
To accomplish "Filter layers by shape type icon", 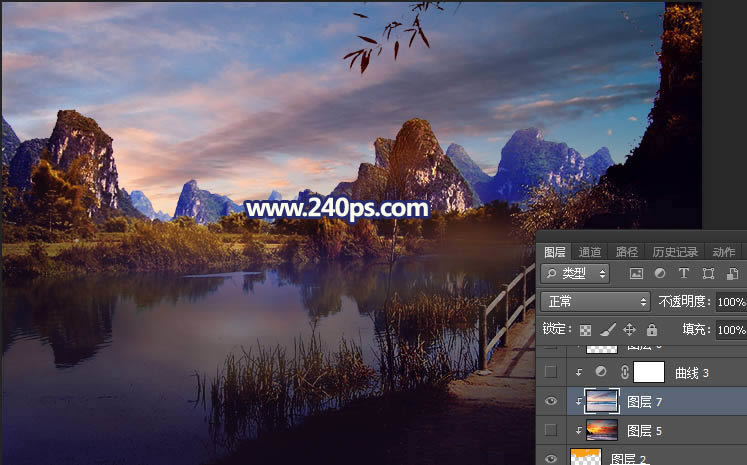I will [708, 273].
